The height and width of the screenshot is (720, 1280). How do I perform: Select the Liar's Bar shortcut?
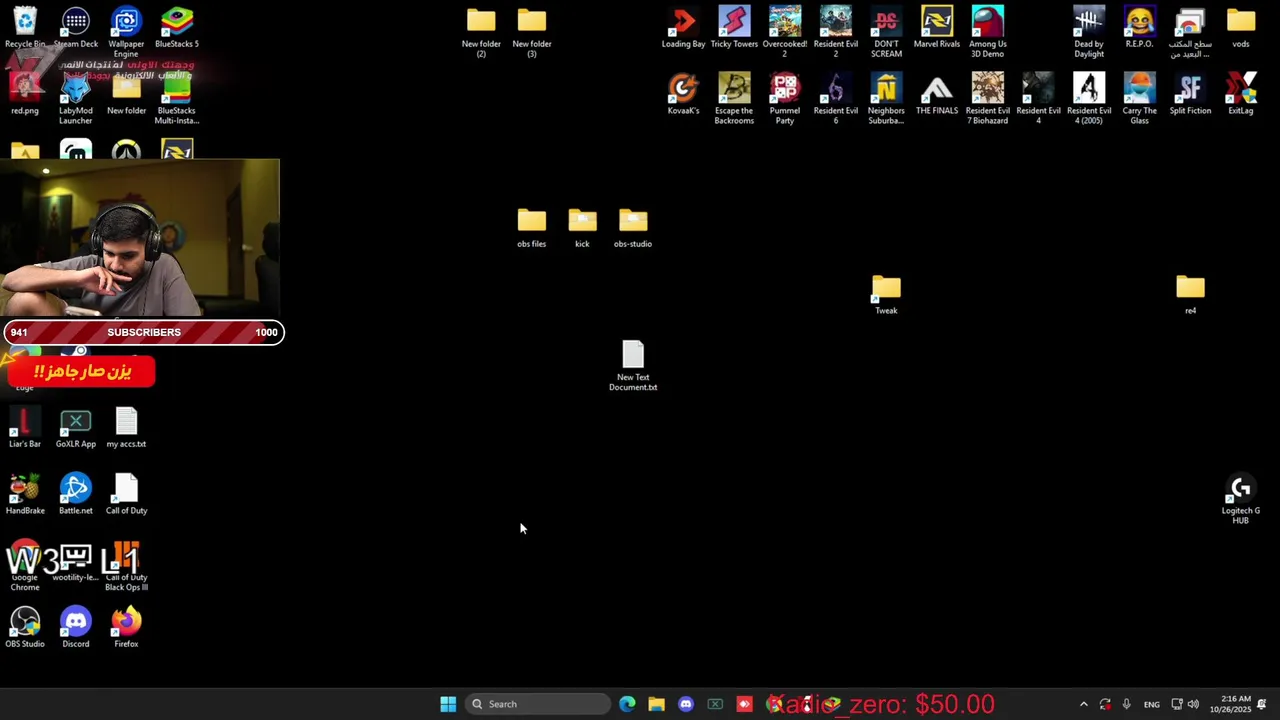click(x=25, y=428)
